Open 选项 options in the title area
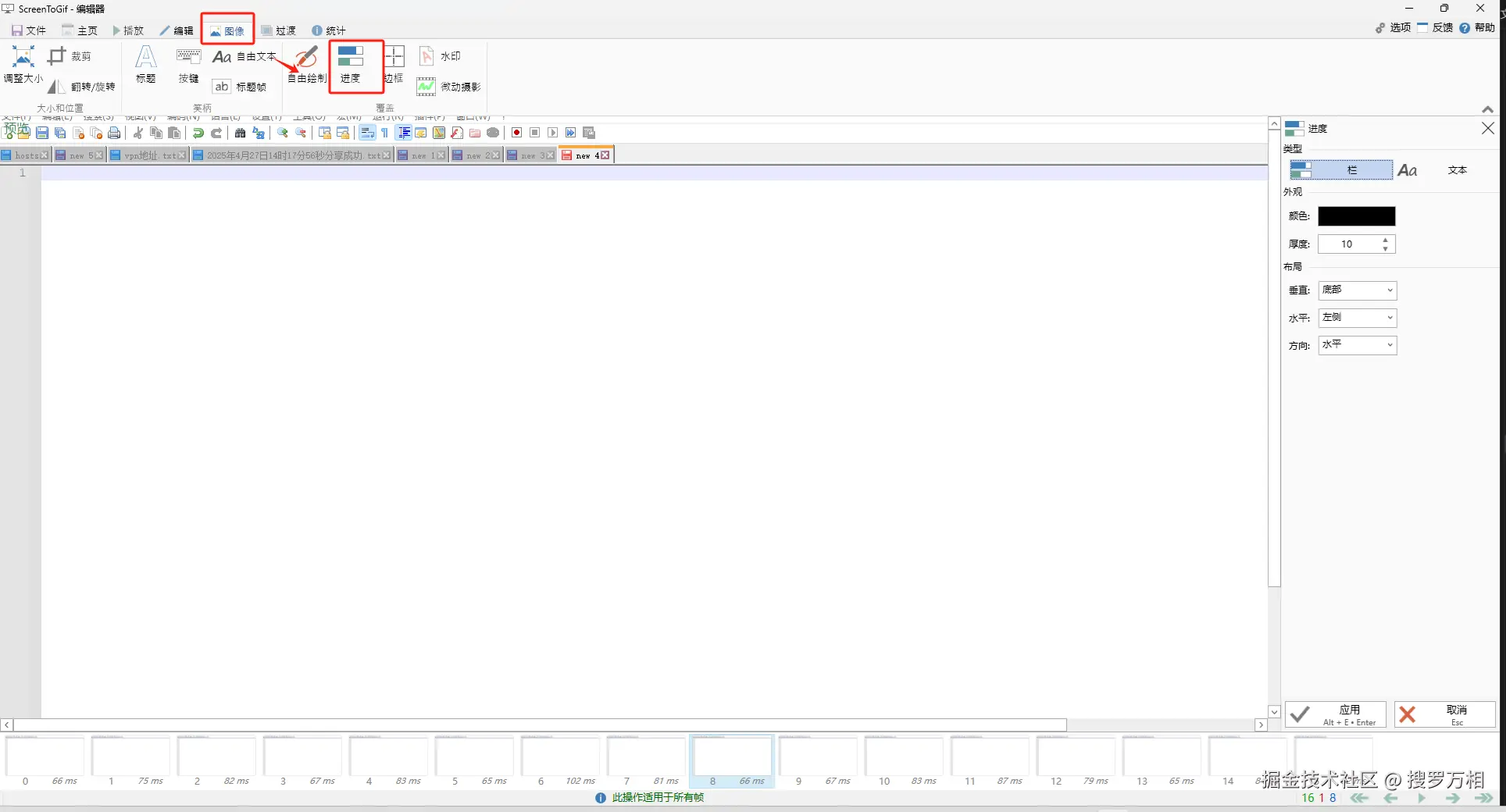The image size is (1506, 812). (1393, 27)
